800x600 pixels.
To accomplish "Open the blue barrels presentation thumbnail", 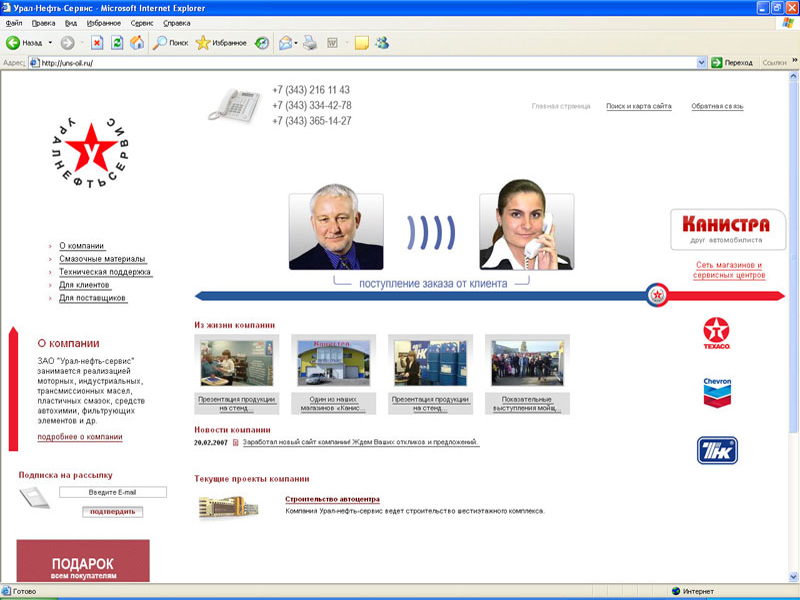I will [x=430, y=363].
